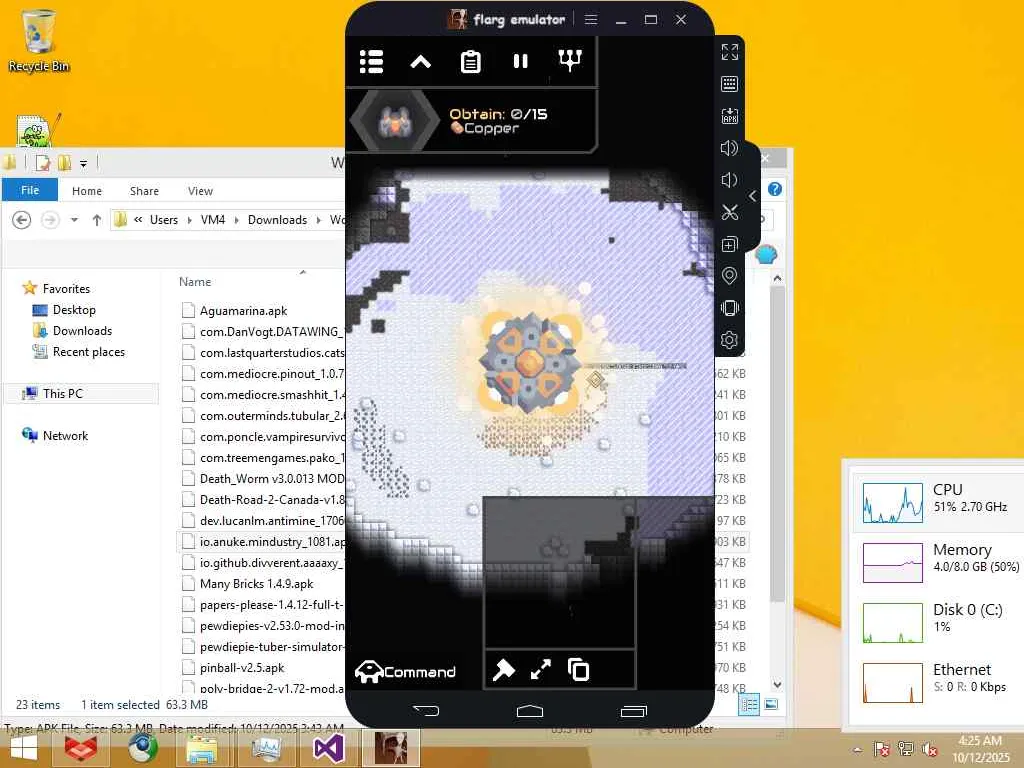
Task: Open the Recycle Bin on desktop
Action: pos(38,40)
